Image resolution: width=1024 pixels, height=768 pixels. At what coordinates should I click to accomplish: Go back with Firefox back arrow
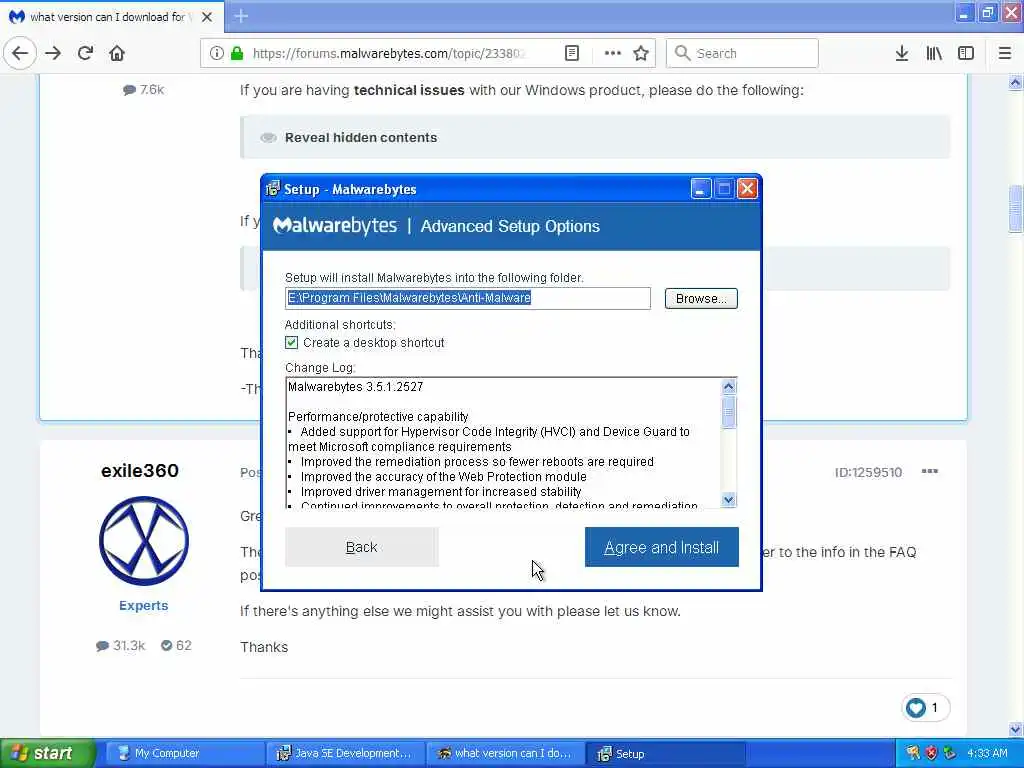pos(20,53)
